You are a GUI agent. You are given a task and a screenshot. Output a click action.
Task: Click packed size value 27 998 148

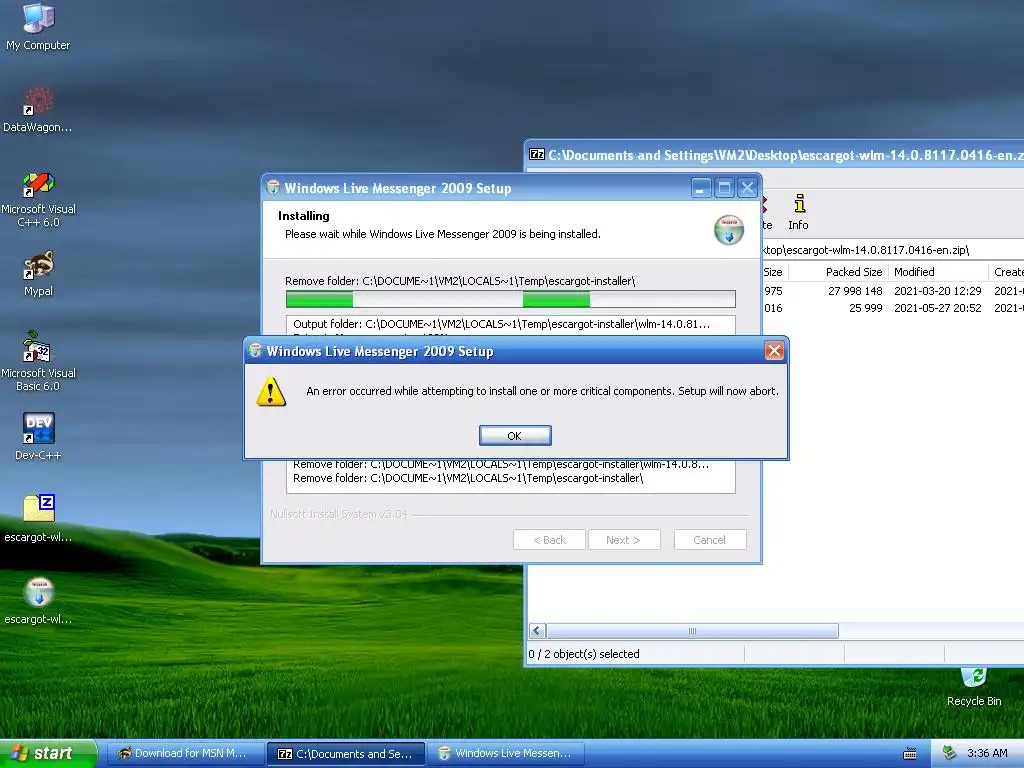[855, 291]
